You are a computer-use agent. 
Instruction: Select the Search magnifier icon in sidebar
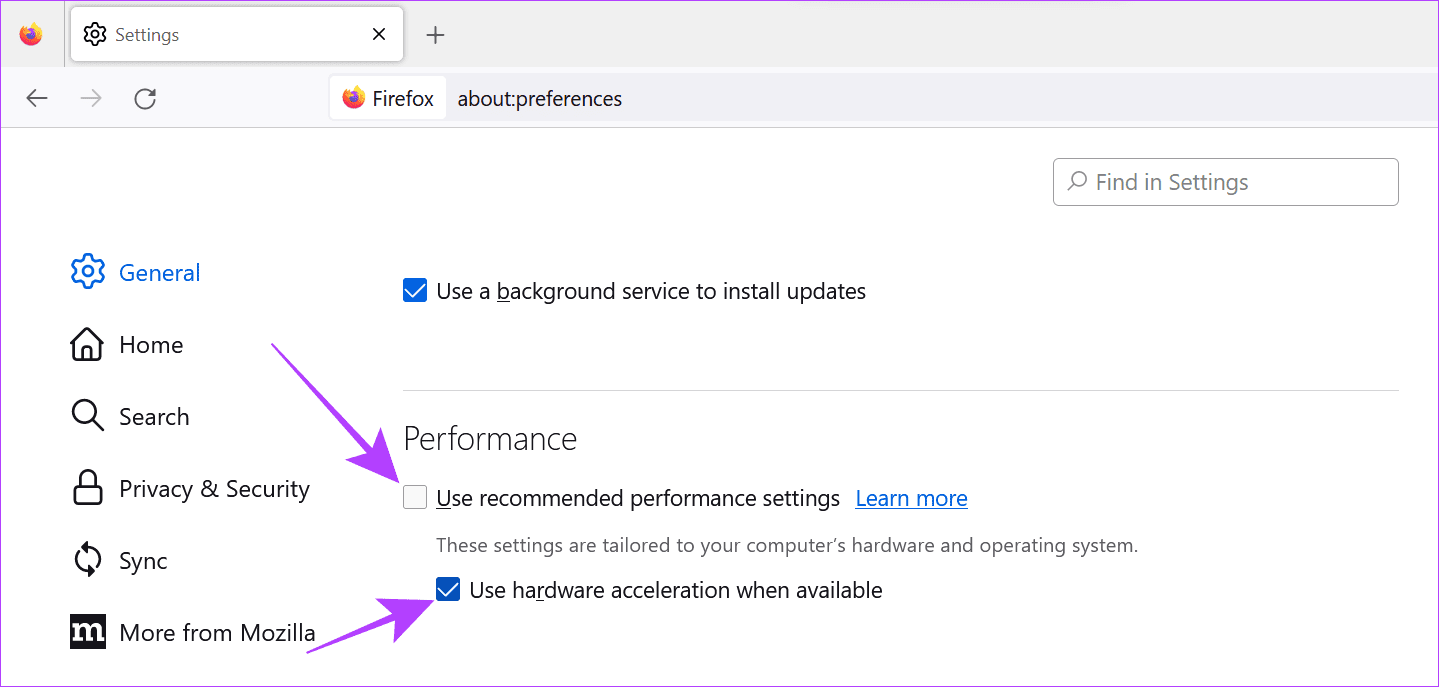tap(87, 416)
